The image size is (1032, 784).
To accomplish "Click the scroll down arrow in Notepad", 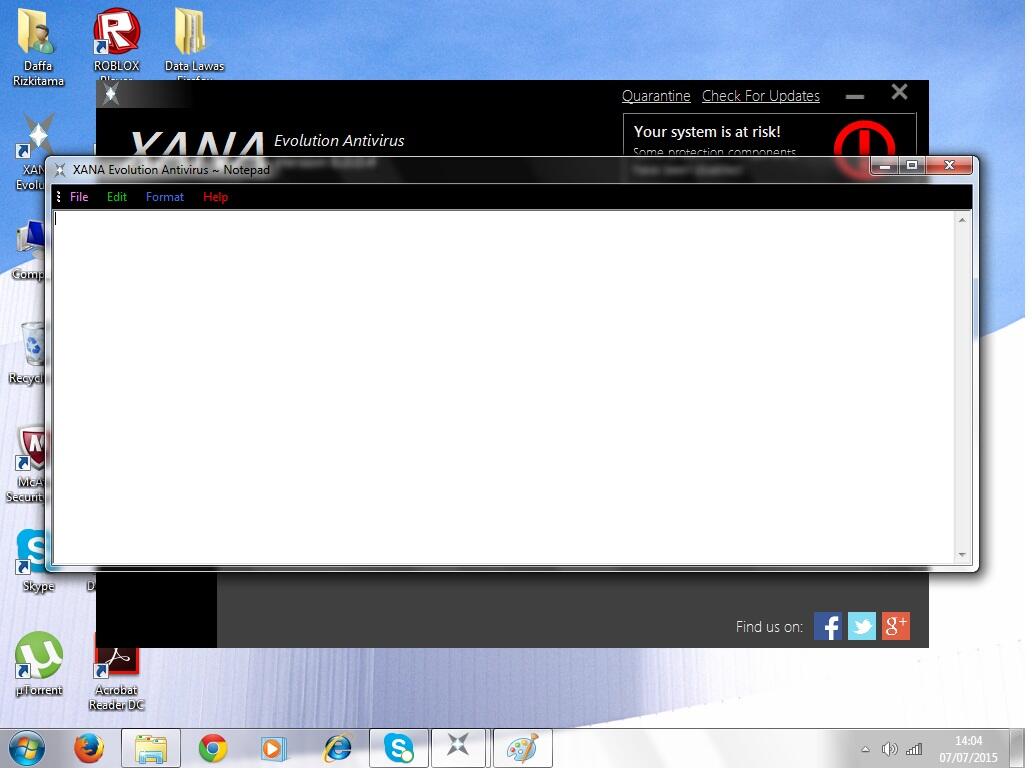I will [x=962, y=555].
